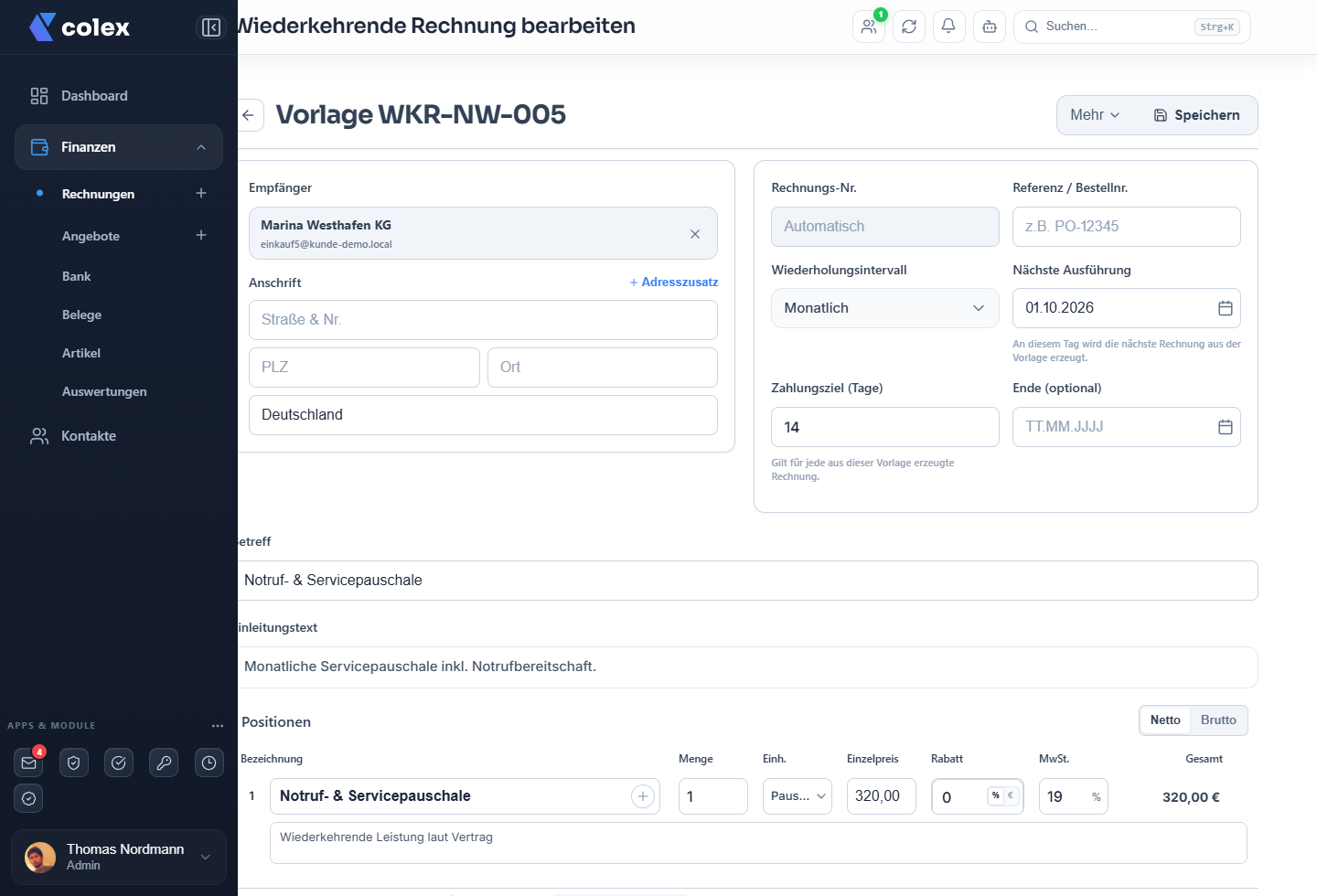Open Auswertungen in the sidebar

point(104,391)
